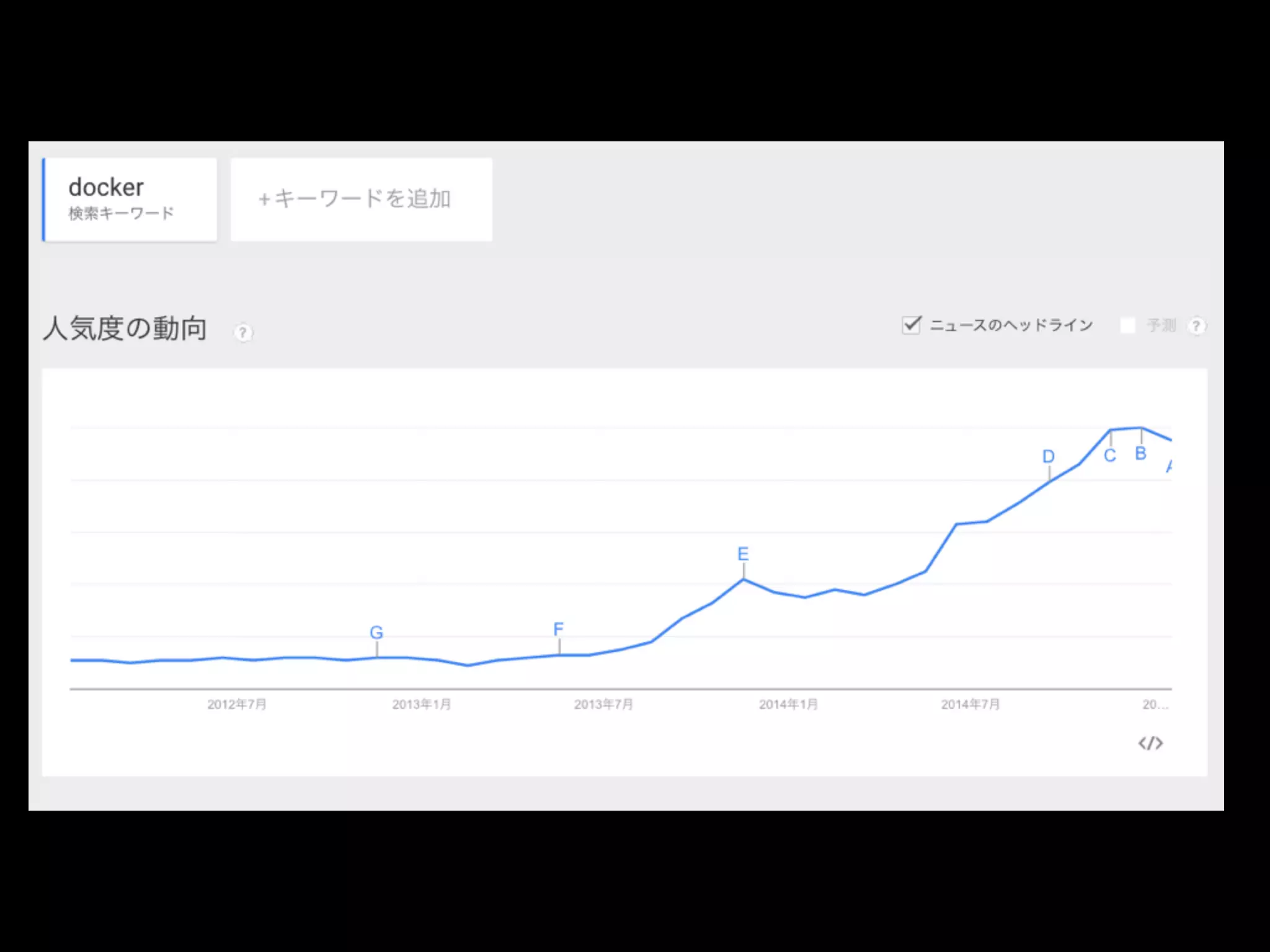
Task: Select the docker search keyword card
Action: [130, 199]
